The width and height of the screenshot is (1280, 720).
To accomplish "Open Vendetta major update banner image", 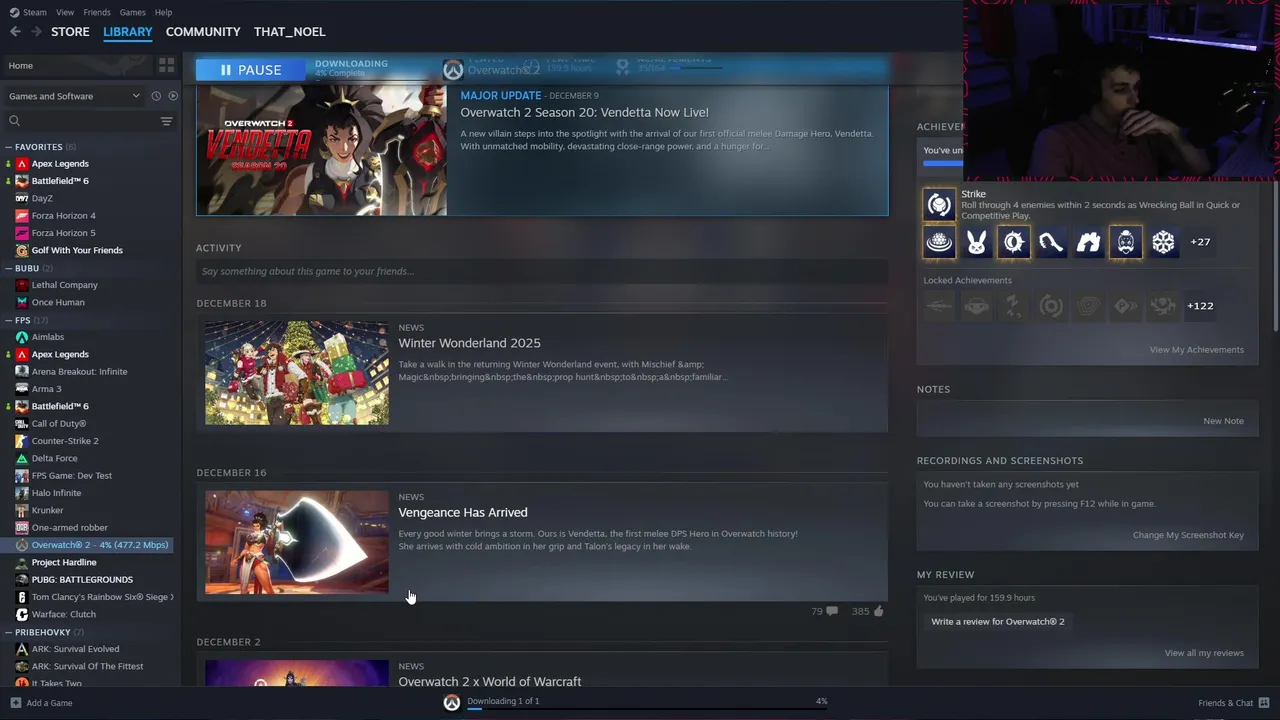I will coord(322,150).
